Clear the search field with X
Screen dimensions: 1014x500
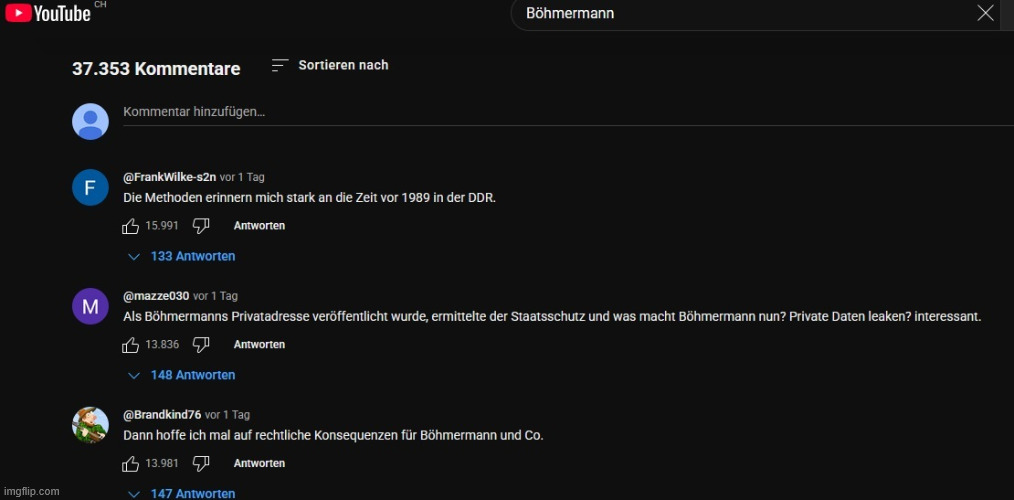[985, 13]
